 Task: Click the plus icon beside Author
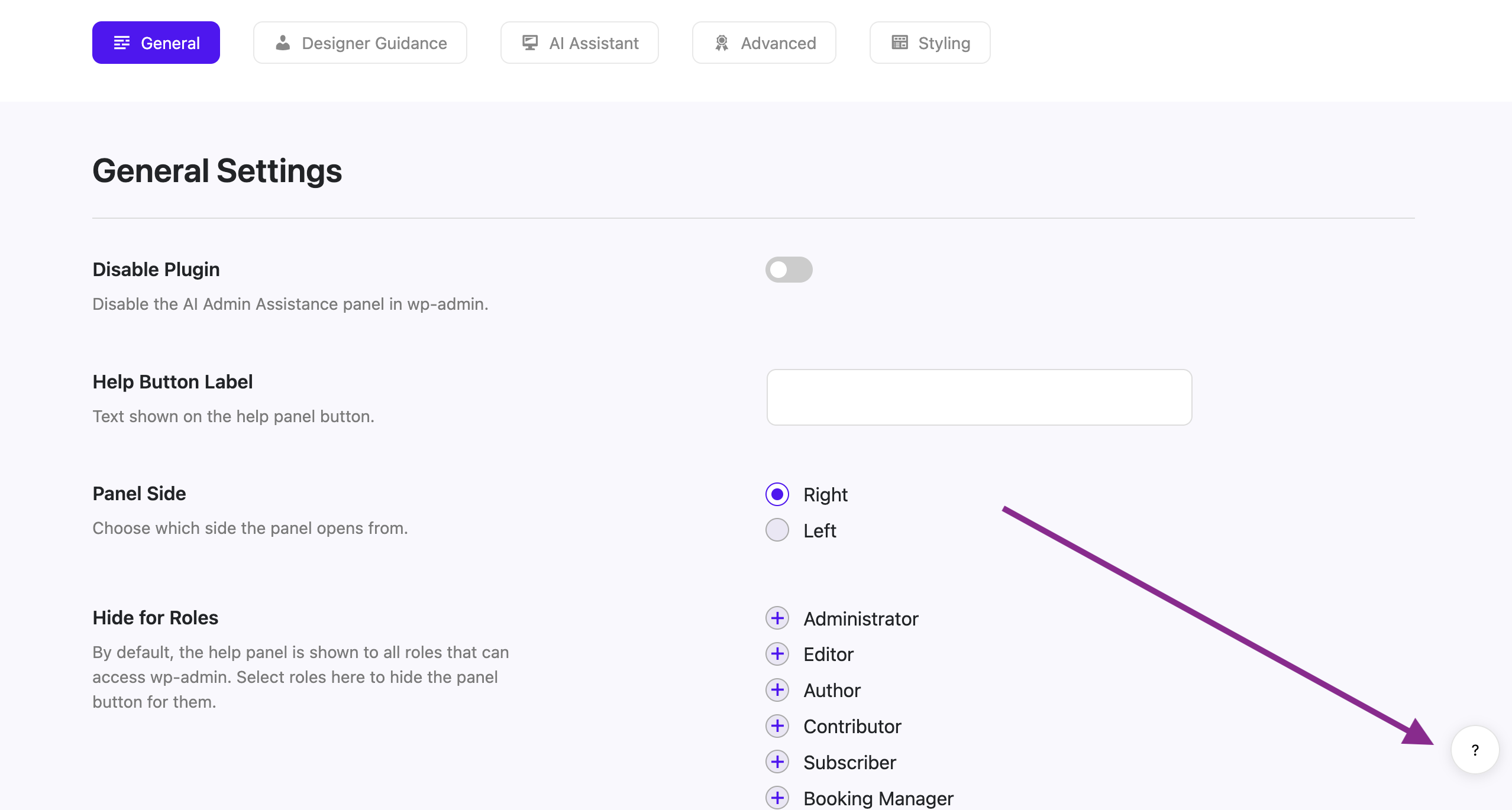777,690
